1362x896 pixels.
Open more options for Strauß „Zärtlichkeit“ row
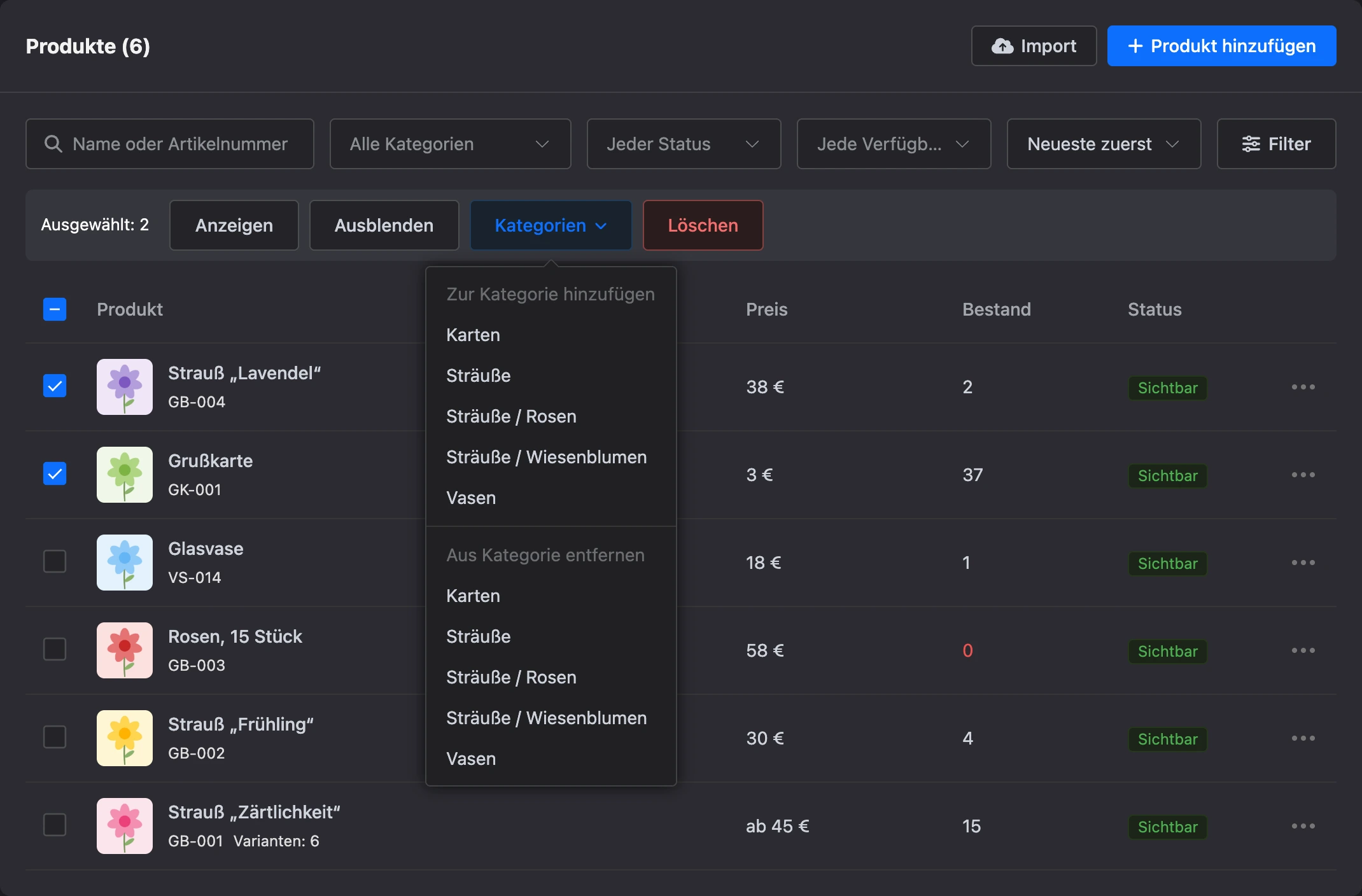pyautogui.click(x=1303, y=826)
